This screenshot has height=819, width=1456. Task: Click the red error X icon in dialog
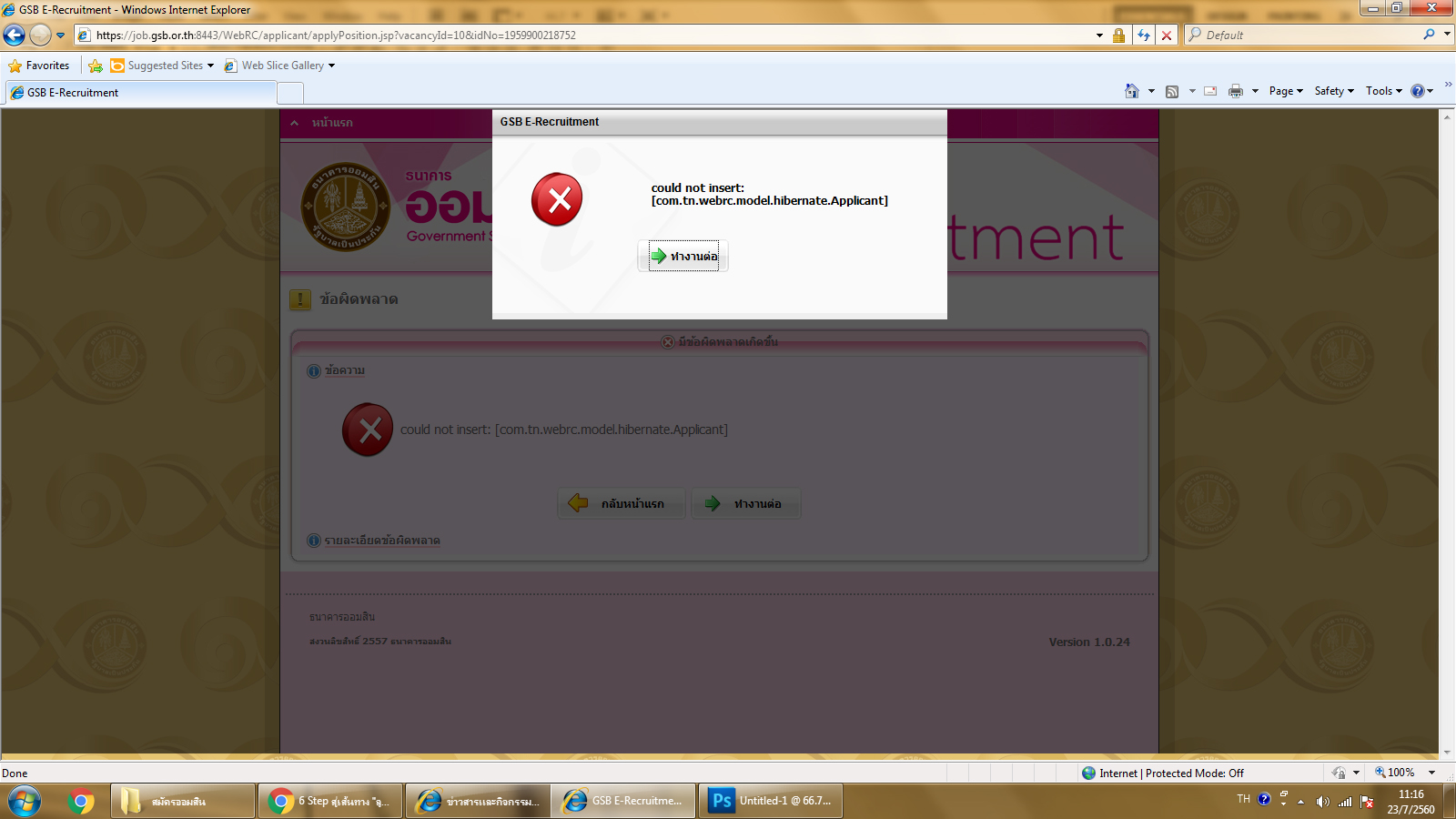557,199
